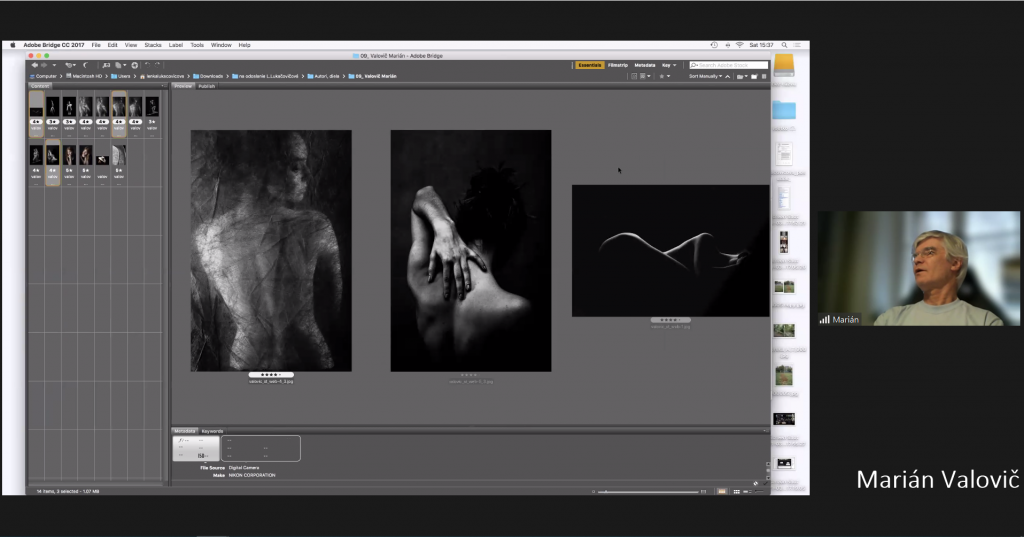Open the Adobe Bridge CC 2017 menu

tap(54, 45)
